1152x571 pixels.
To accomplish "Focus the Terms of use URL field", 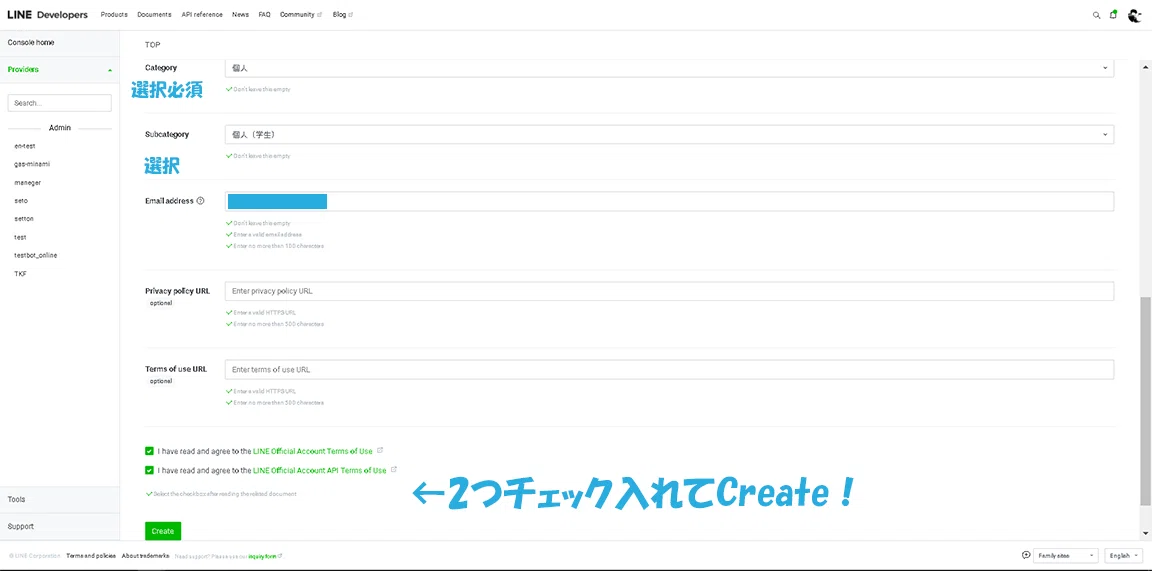I will coord(669,369).
